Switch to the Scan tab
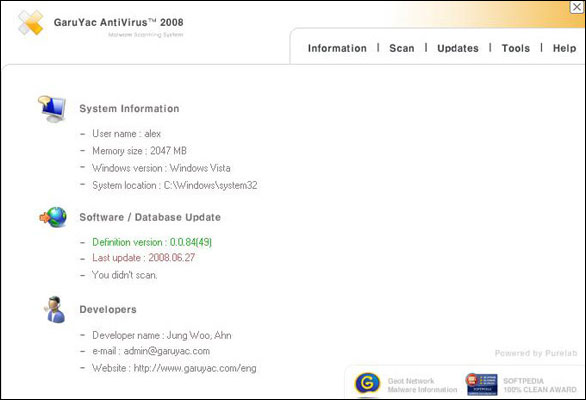This screenshot has height=400, width=586. [402, 48]
